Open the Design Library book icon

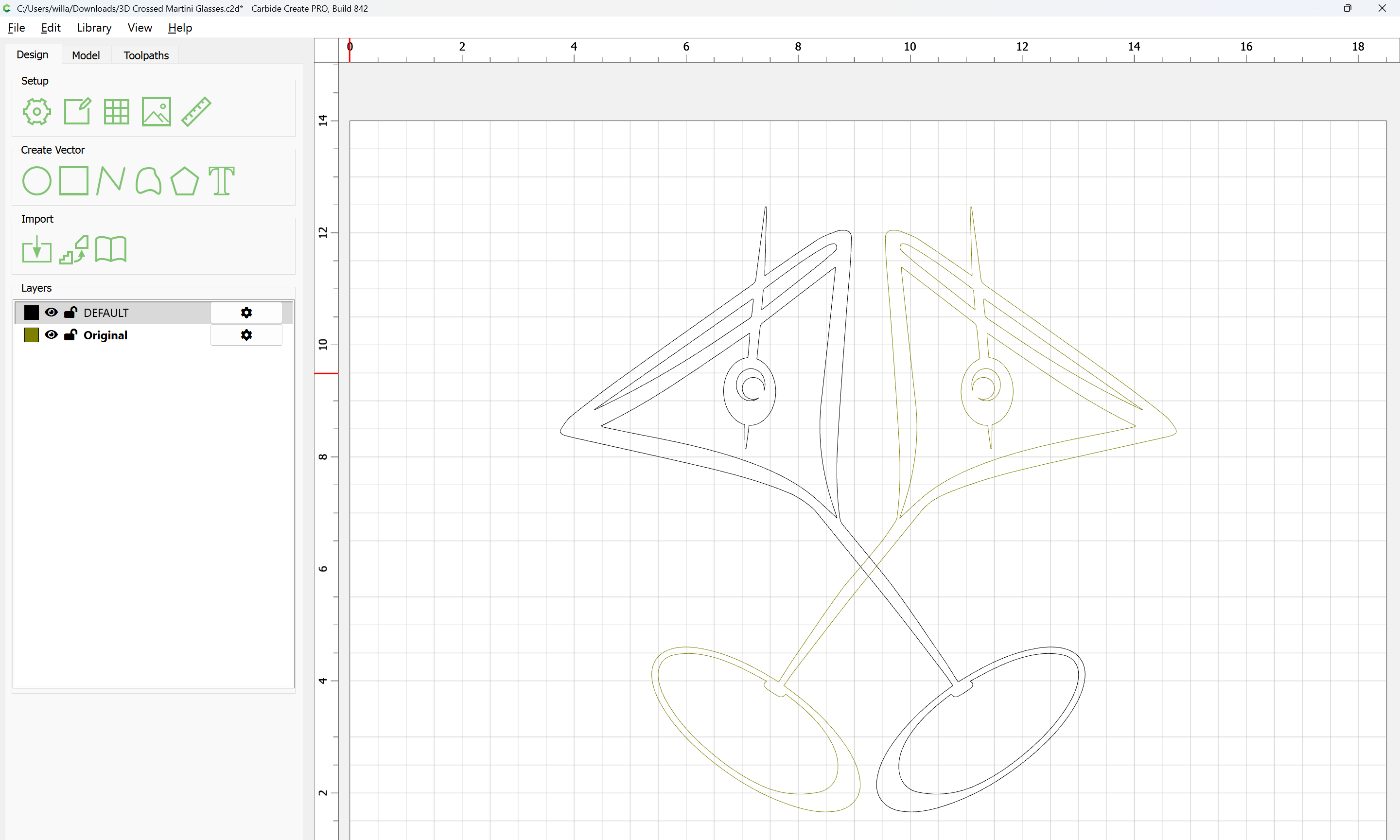(x=111, y=250)
